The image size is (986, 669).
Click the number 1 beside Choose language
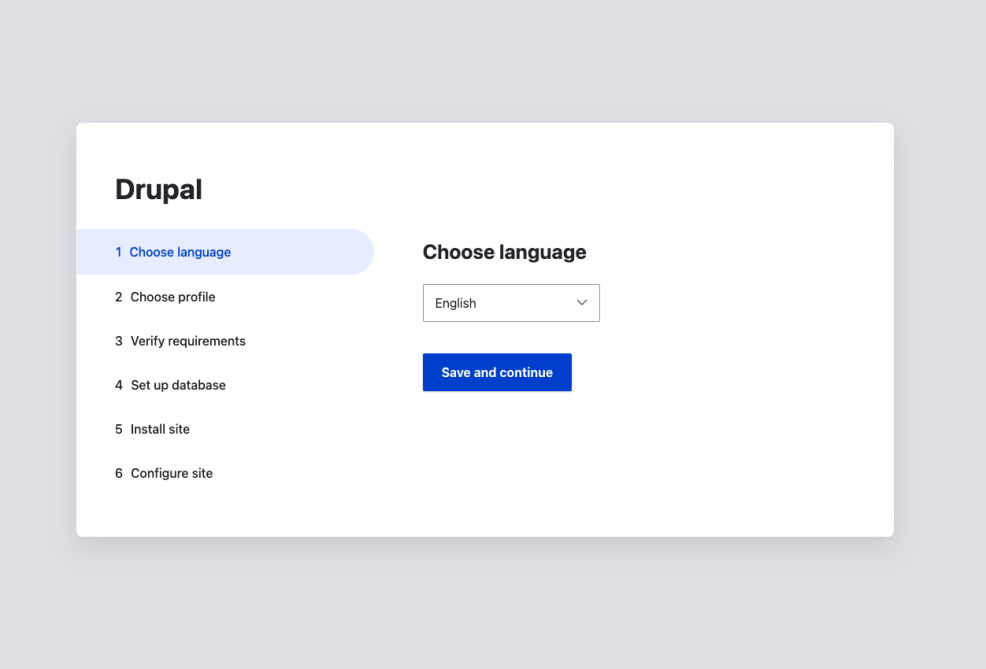click(118, 252)
